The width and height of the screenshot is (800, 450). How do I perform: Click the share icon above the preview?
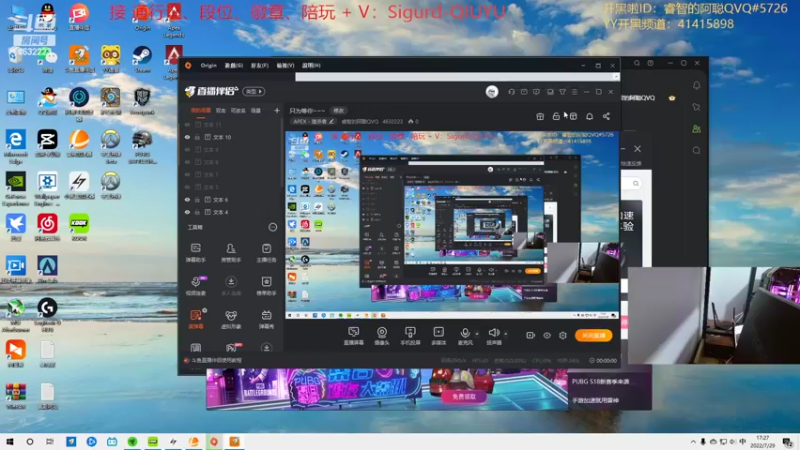(x=606, y=116)
